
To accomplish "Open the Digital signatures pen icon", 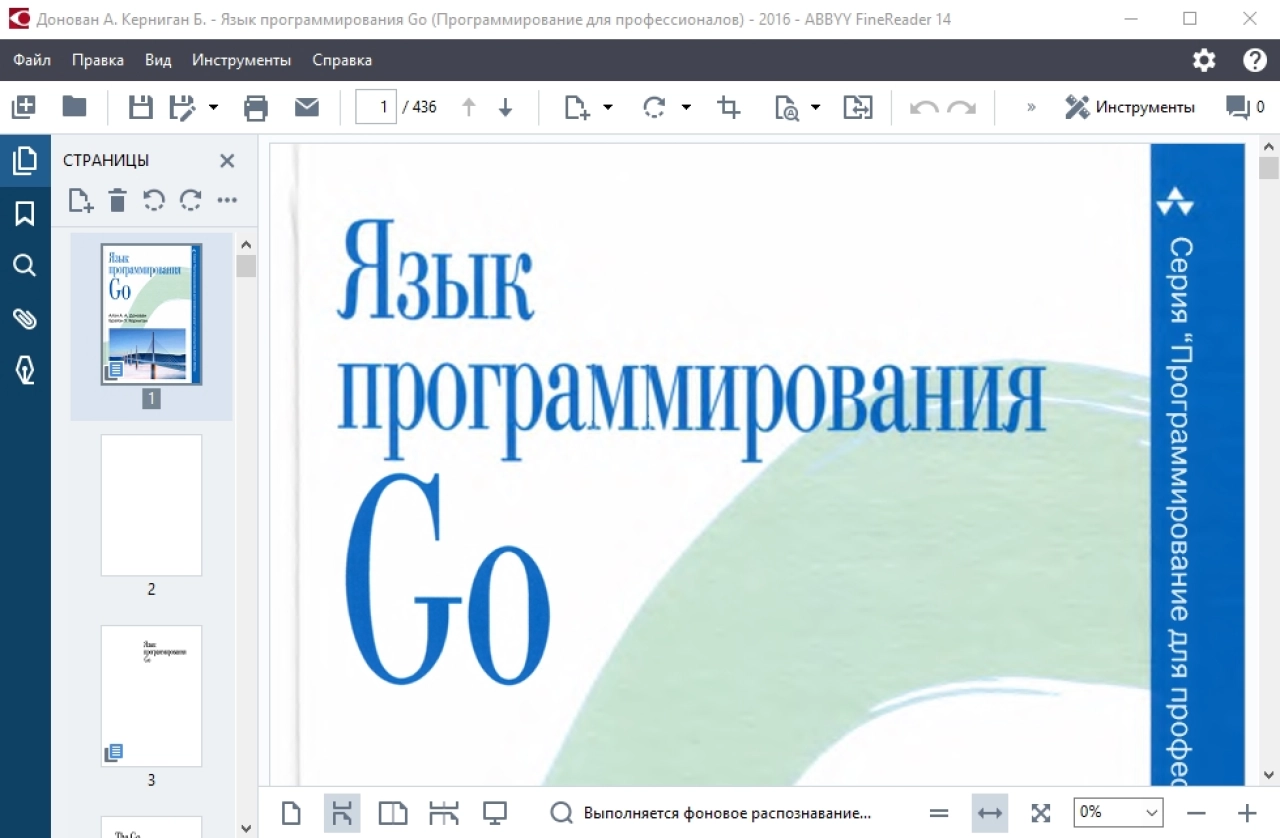I will [x=25, y=370].
